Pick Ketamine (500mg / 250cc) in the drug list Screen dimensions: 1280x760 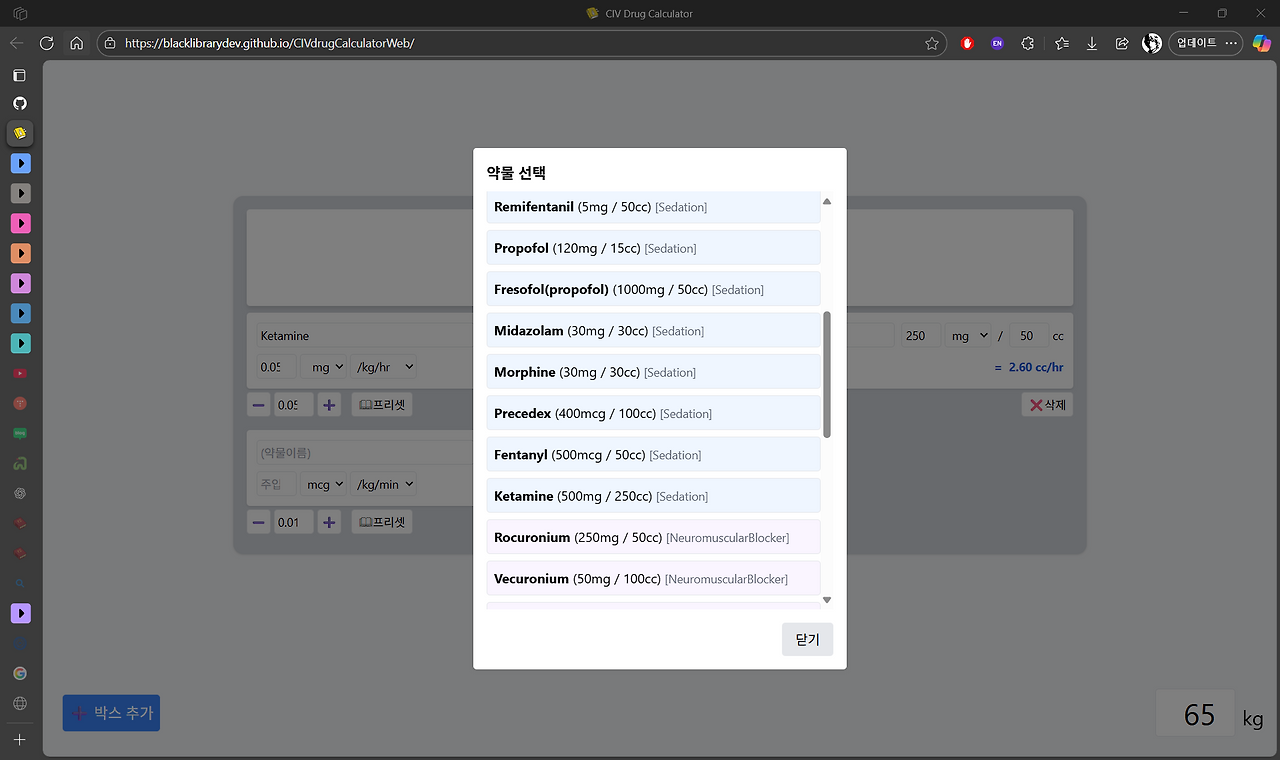tap(653, 496)
